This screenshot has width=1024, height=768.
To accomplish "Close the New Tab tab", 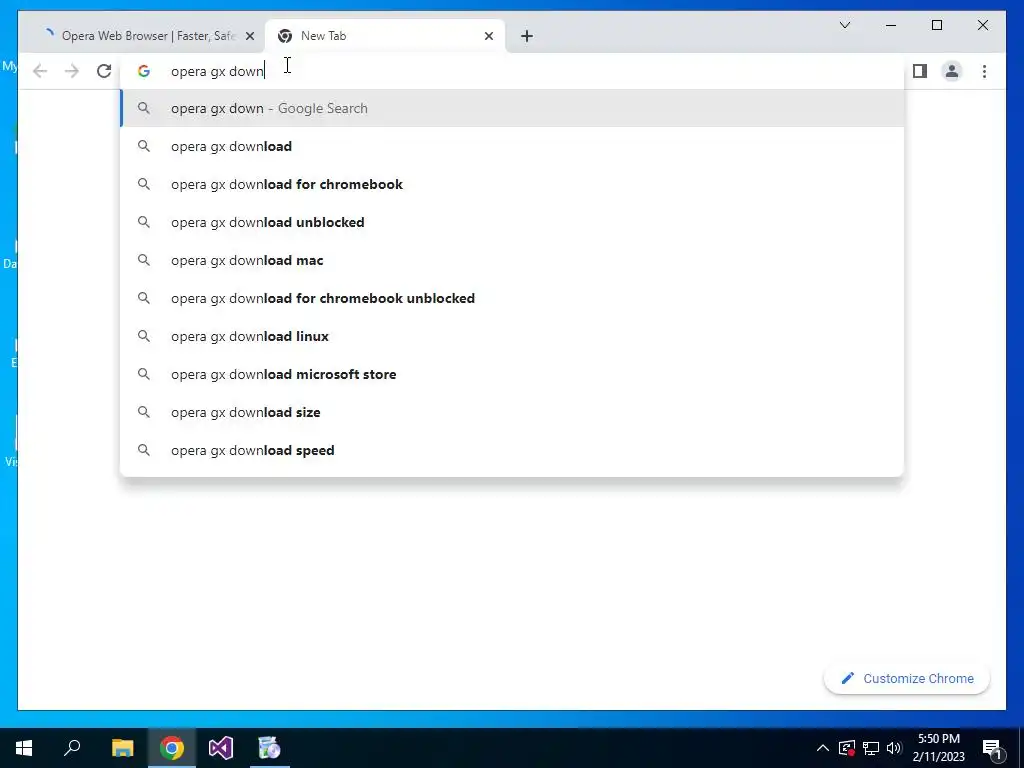I will point(488,36).
